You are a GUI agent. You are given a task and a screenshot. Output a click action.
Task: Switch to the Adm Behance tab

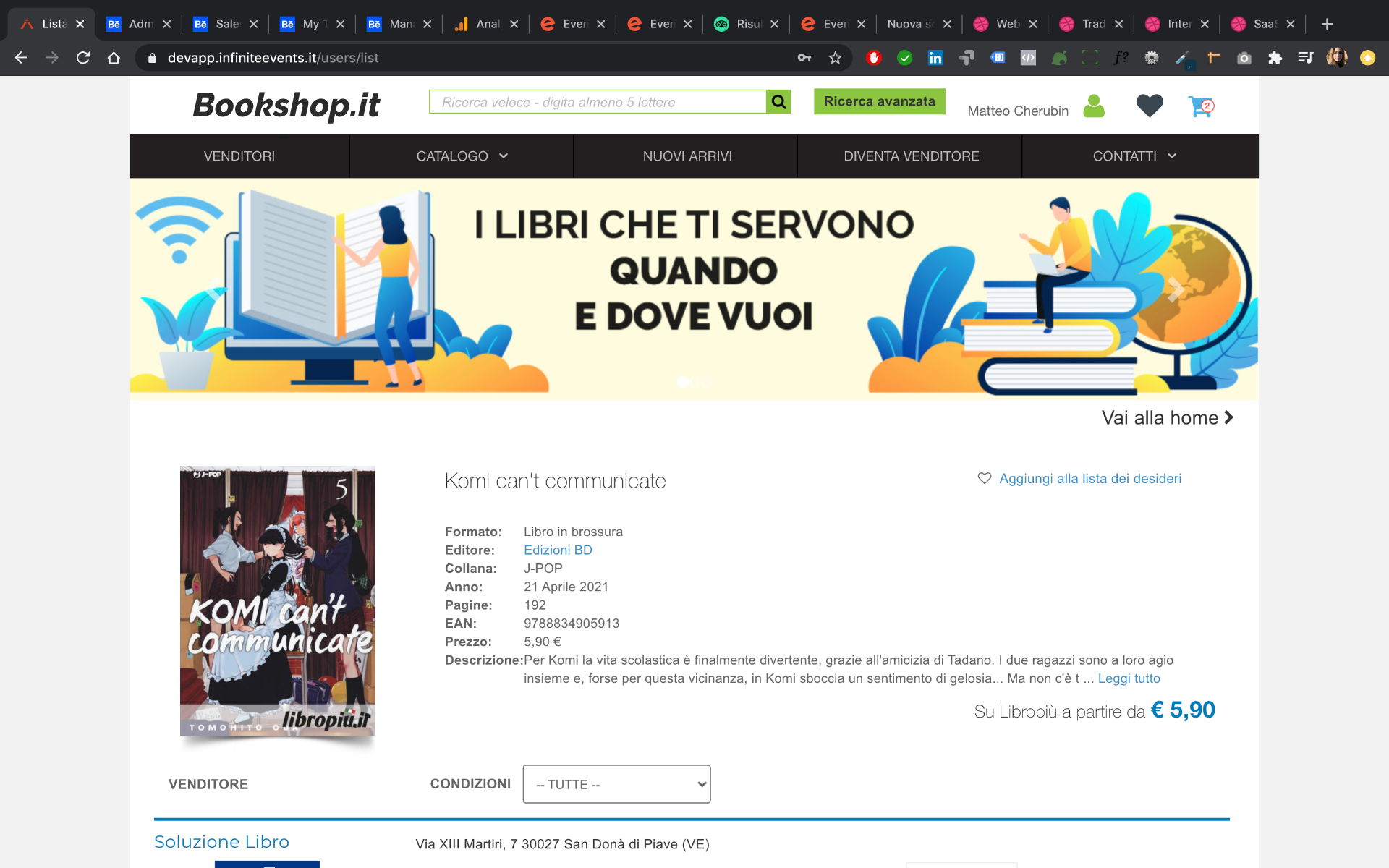point(137,24)
